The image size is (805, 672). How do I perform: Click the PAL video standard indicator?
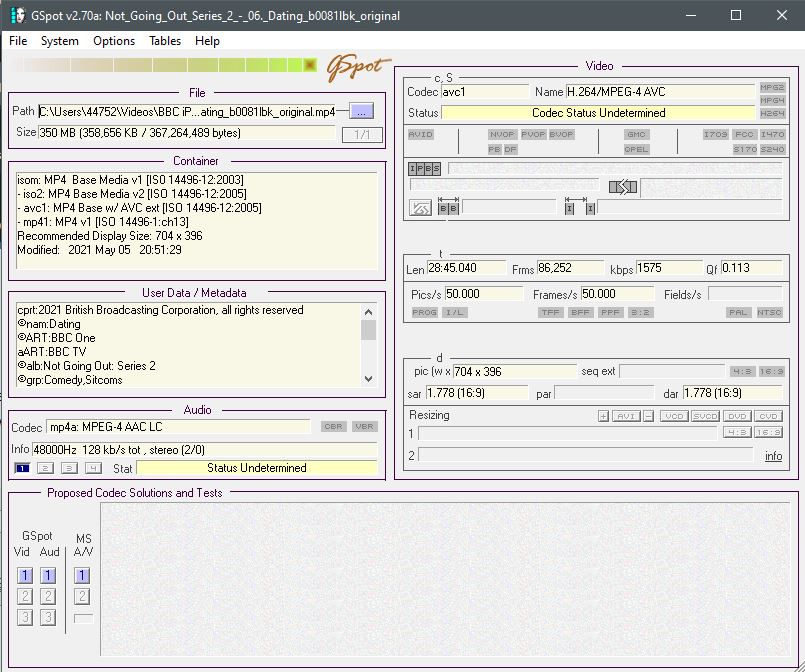738,313
